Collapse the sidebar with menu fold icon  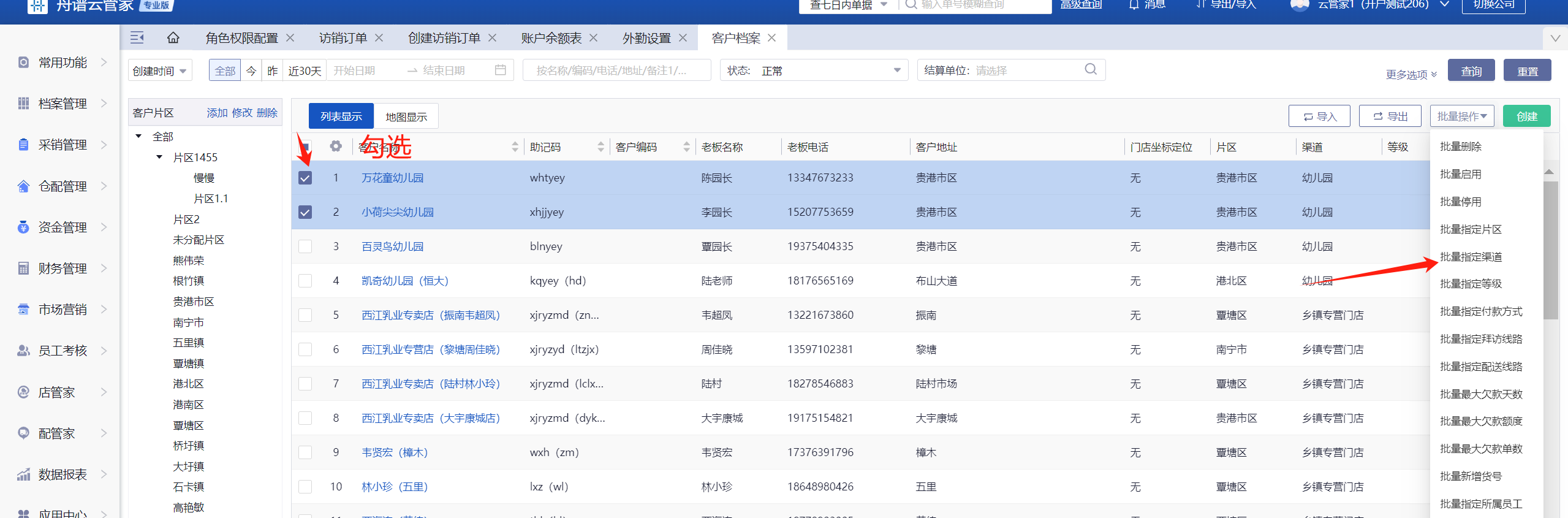click(137, 38)
